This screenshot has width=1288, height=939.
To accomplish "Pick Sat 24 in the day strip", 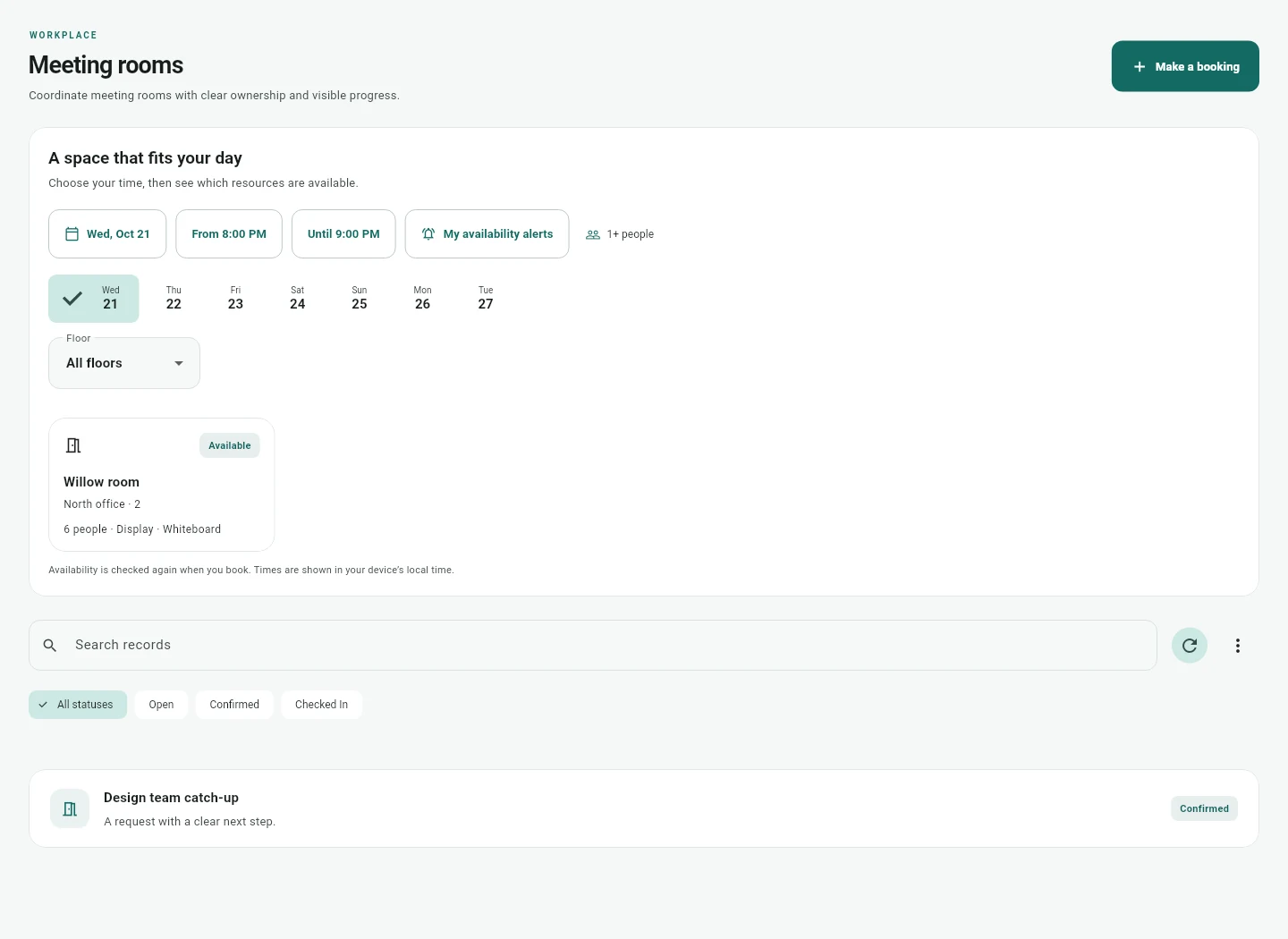I will coord(298,299).
